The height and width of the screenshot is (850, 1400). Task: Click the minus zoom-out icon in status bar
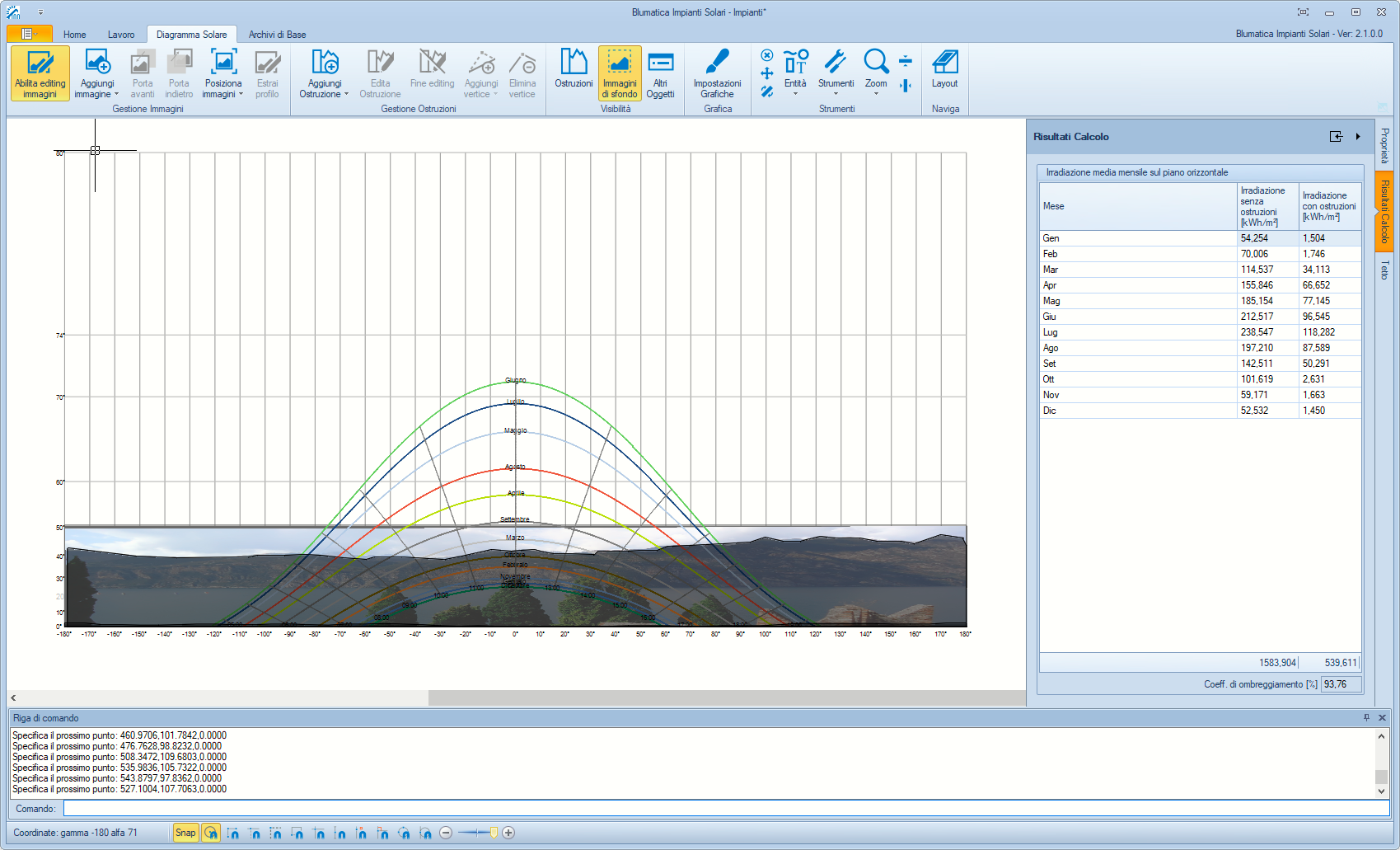coord(446,833)
